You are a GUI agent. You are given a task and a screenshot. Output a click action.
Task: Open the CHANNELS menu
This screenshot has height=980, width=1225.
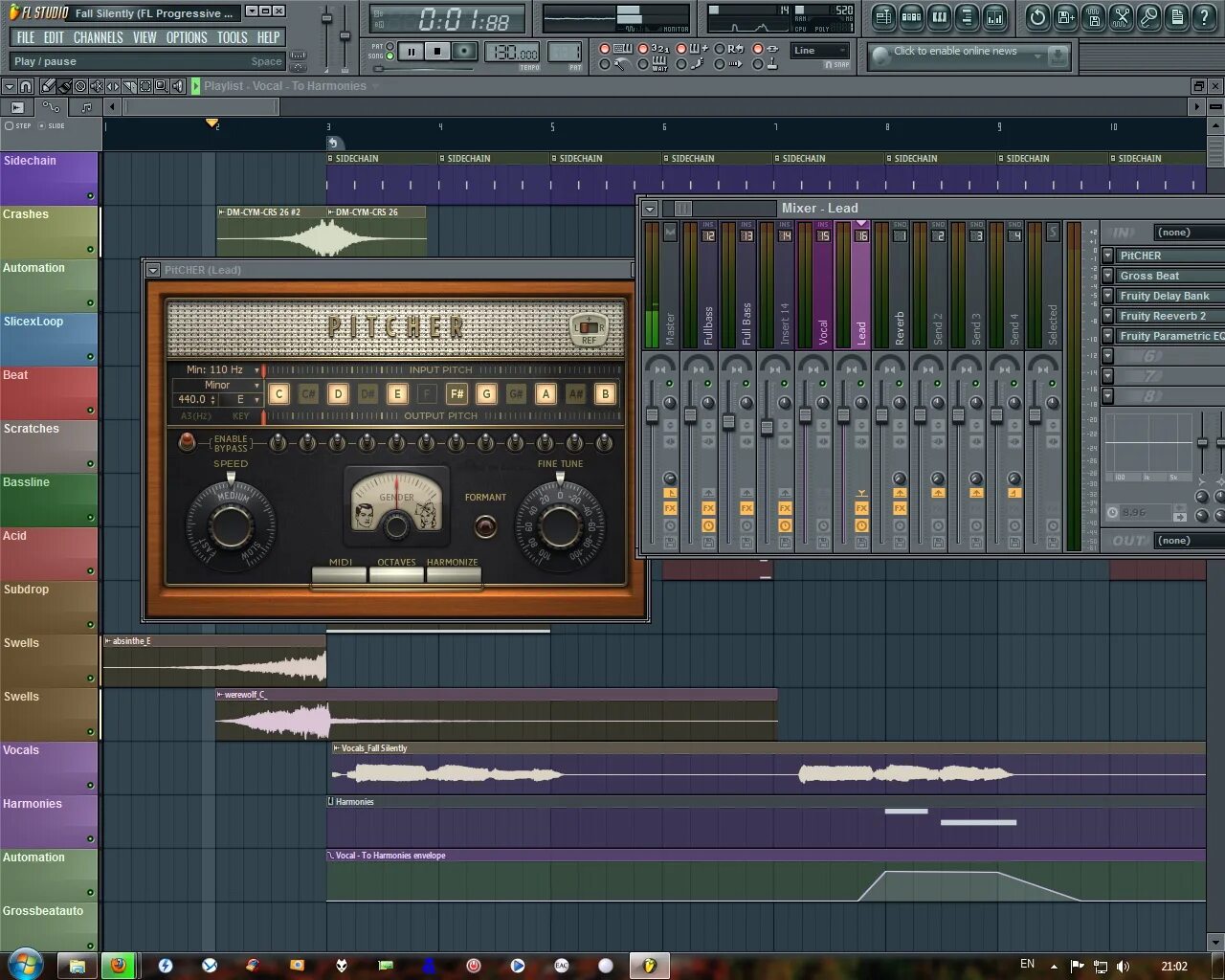[x=98, y=37]
